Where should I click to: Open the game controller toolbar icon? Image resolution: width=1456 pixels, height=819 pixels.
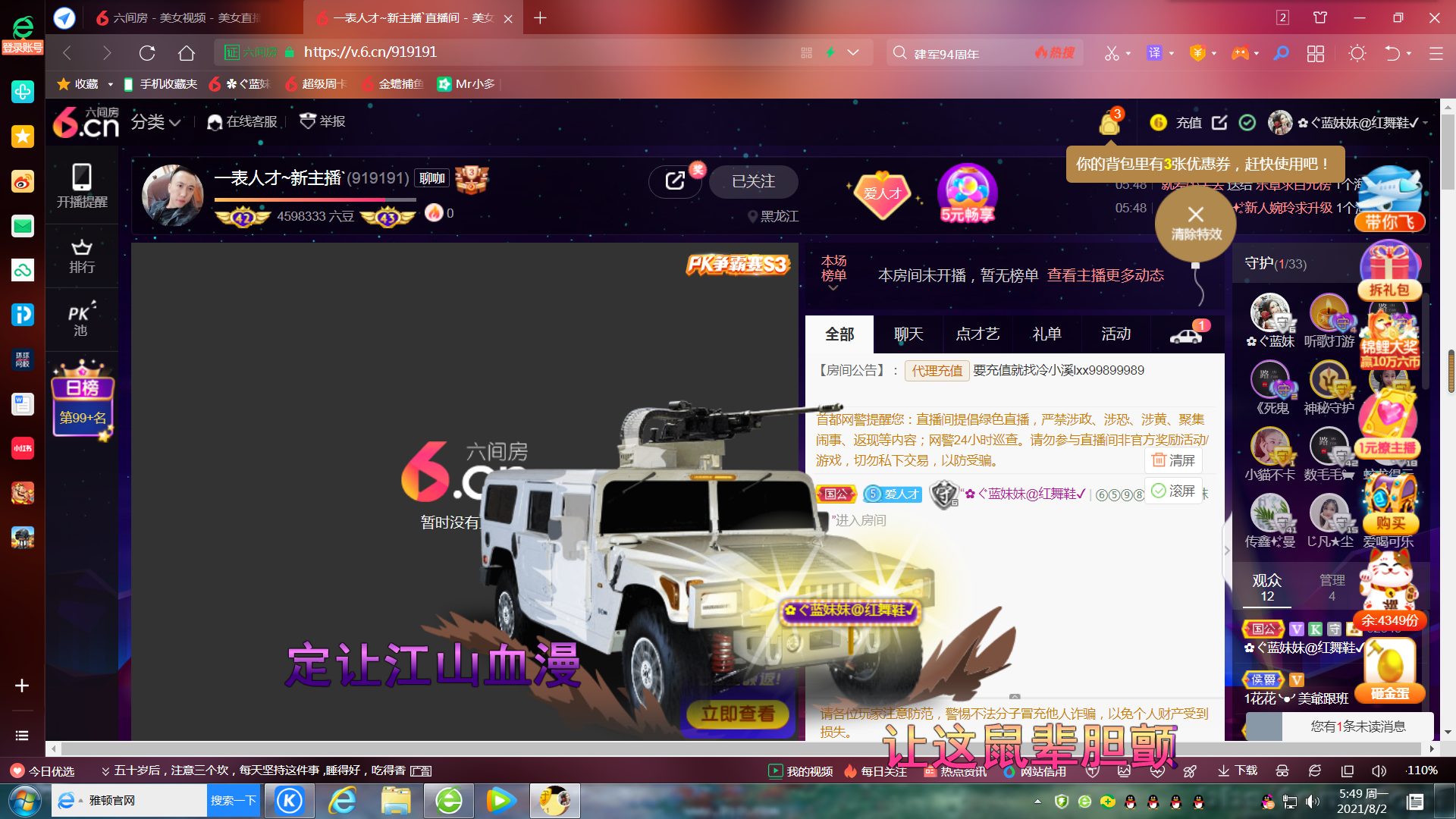[1241, 53]
